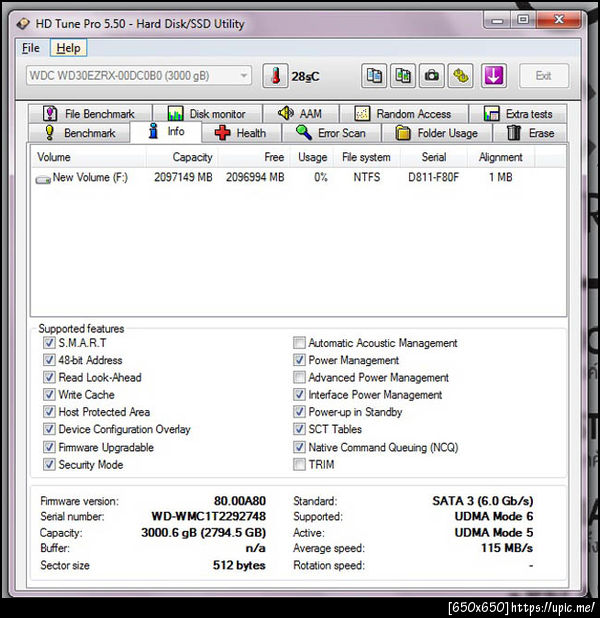Screen dimensions: 600x618
Task: Switch to the Erase tab
Action: click(x=530, y=133)
